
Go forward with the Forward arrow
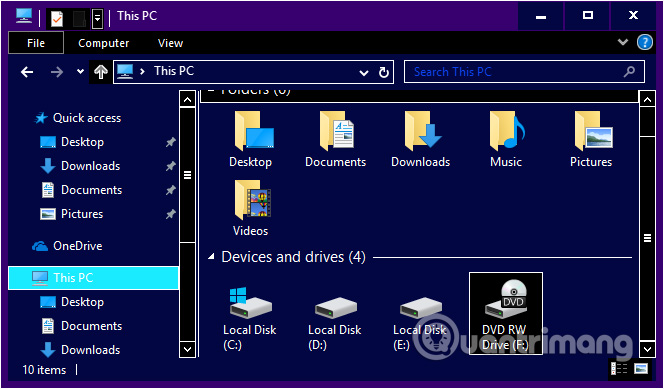56,72
